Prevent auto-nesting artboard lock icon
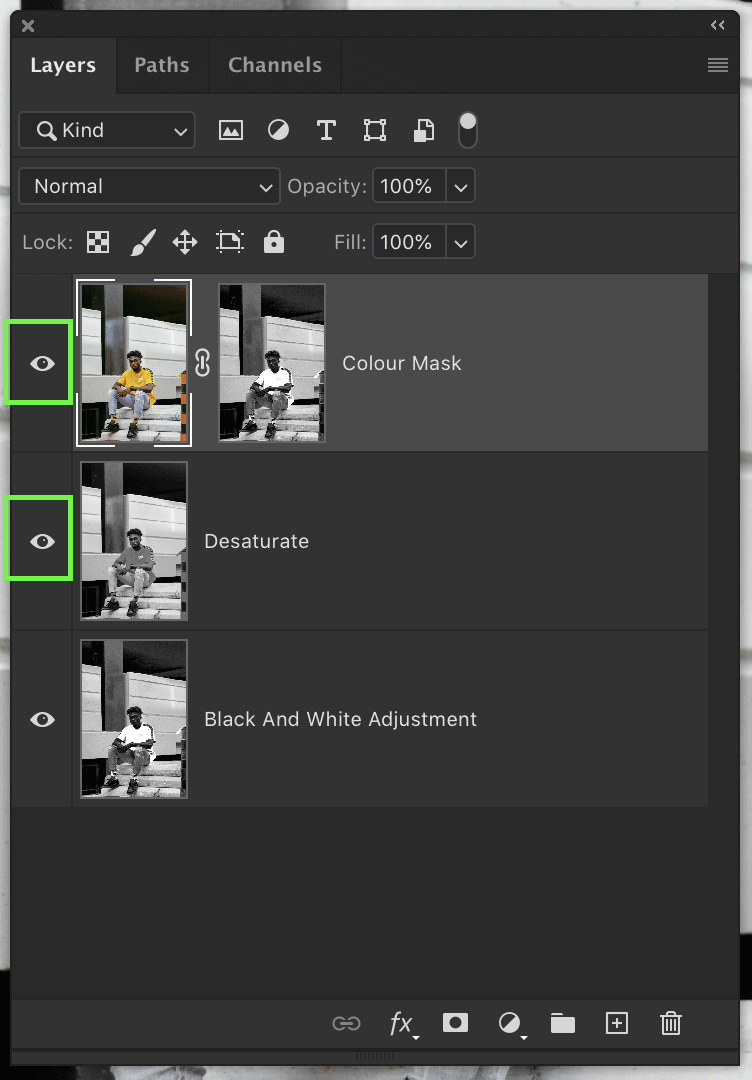 230,242
